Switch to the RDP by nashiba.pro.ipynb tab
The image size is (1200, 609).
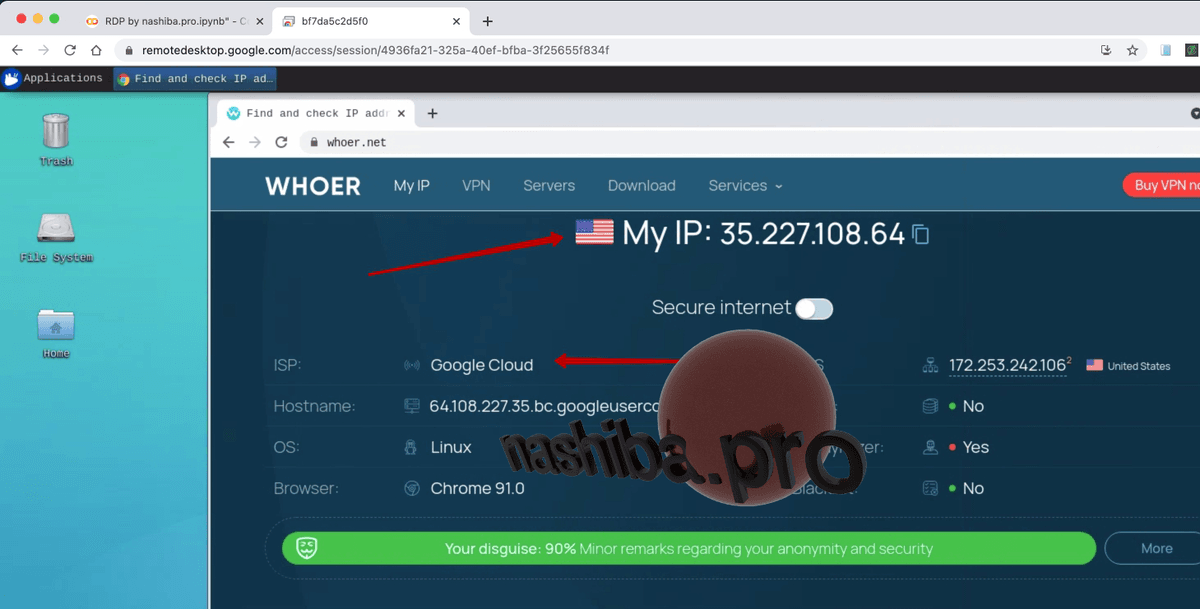172,21
